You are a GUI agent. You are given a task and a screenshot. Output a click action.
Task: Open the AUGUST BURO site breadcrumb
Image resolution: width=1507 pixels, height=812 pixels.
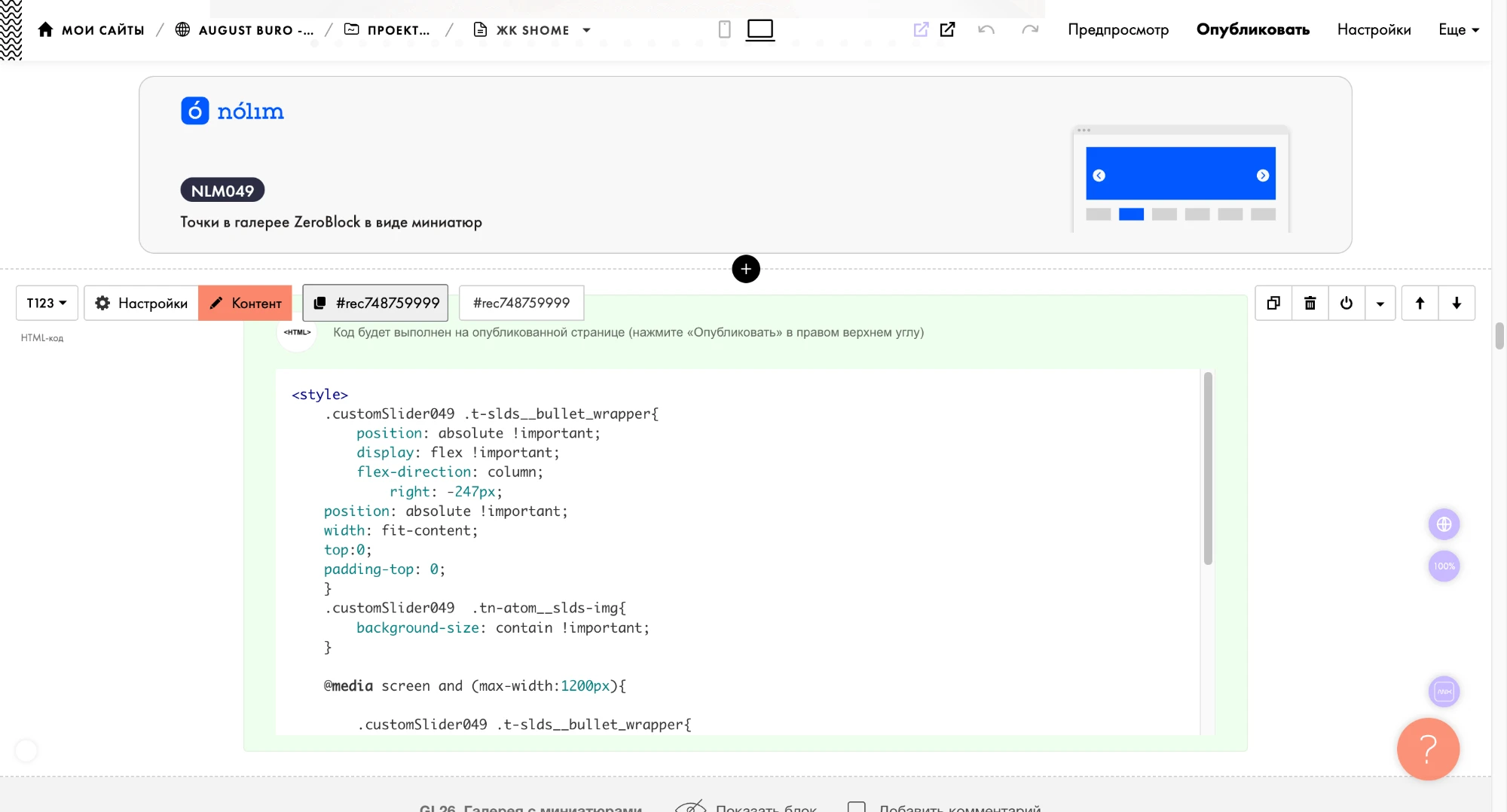tap(244, 29)
